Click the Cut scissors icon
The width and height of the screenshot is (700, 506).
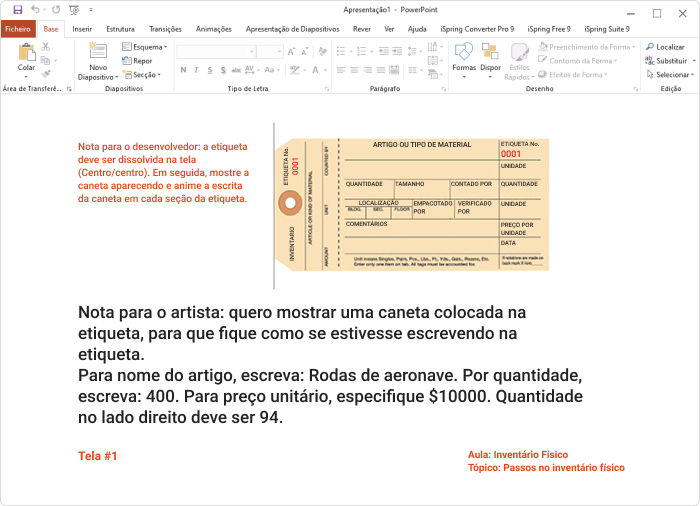46,46
